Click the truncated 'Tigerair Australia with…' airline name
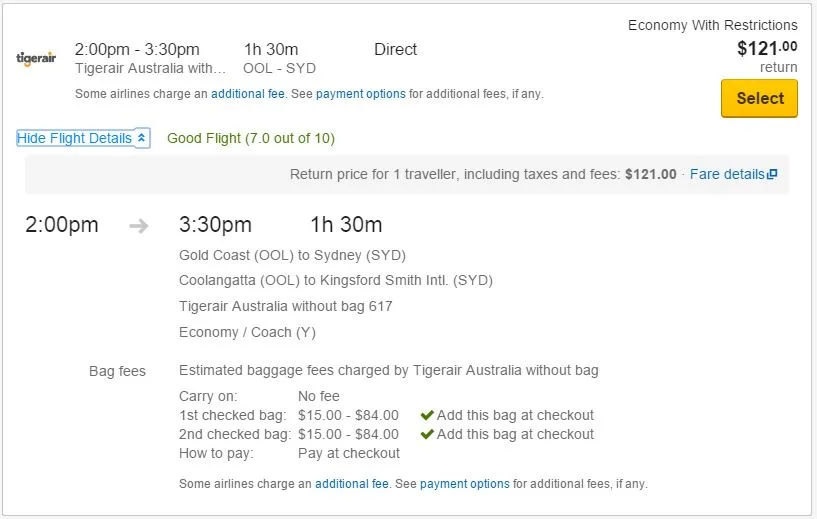The width and height of the screenshot is (817, 519). [150, 68]
